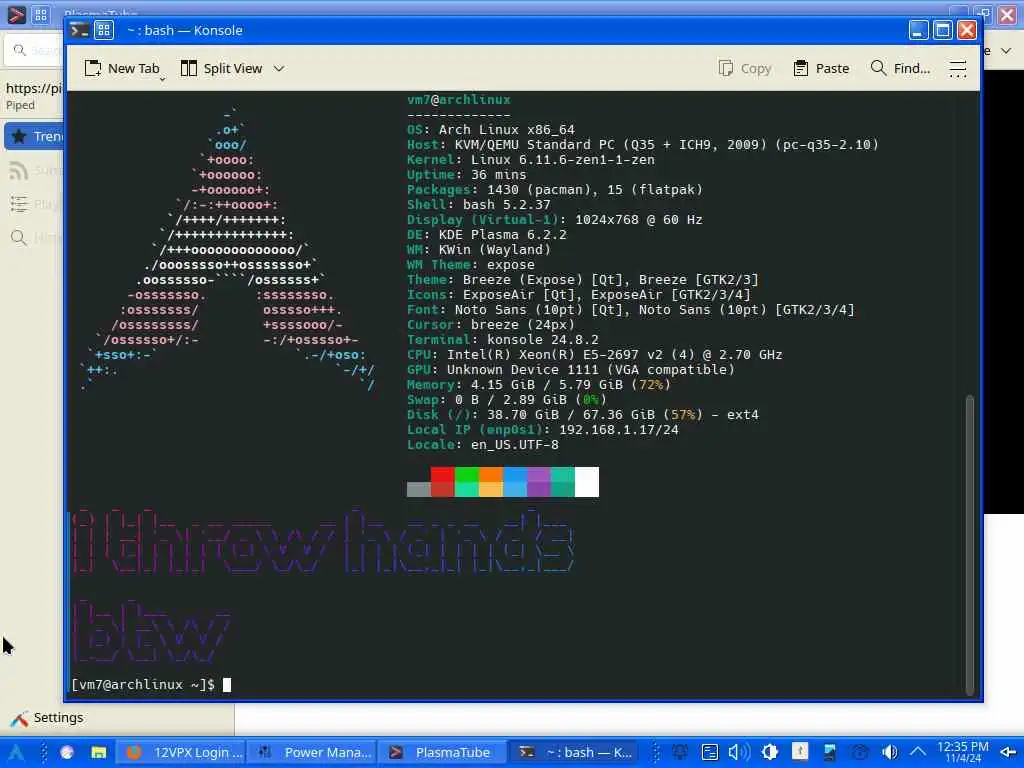Click the Locale value en_US.UTF-8

pos(515,445)
